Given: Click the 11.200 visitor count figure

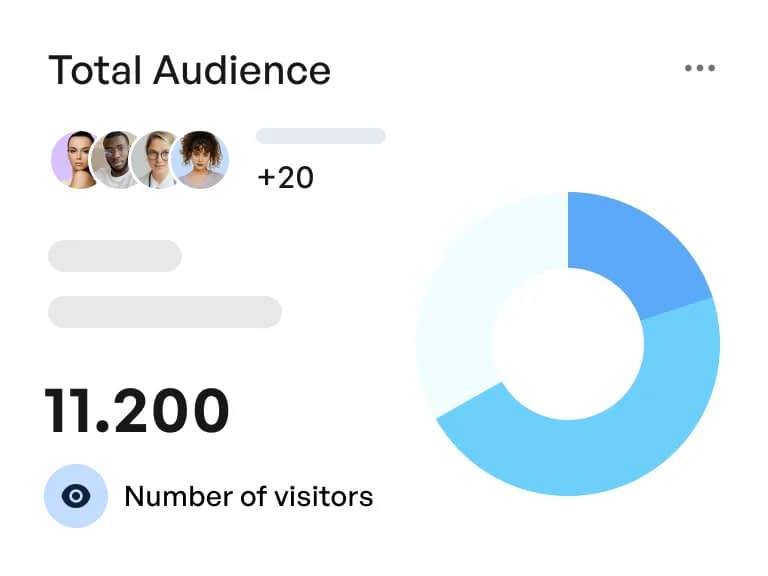Looking at the screenshot, I should point(137,410).
